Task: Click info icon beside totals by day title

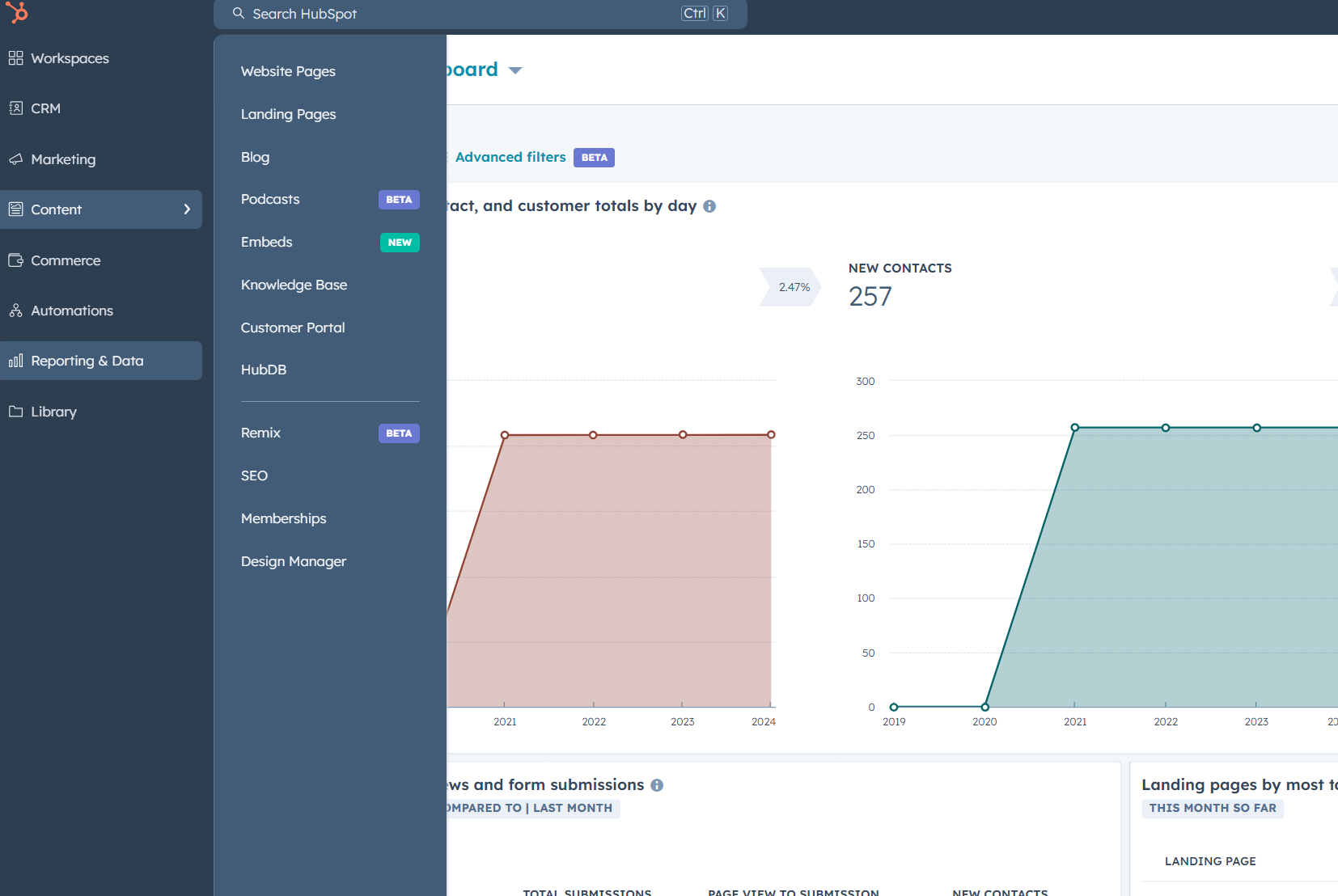Action: point(709,206)
